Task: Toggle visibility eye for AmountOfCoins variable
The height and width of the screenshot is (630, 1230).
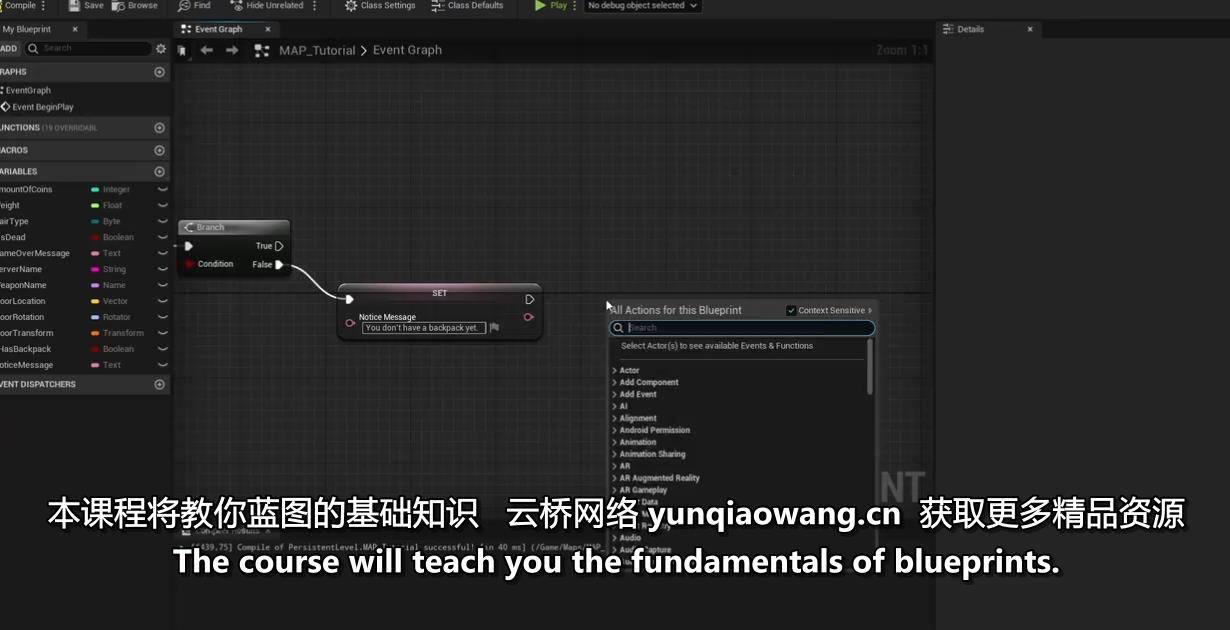Action: [x=162, y=189]
